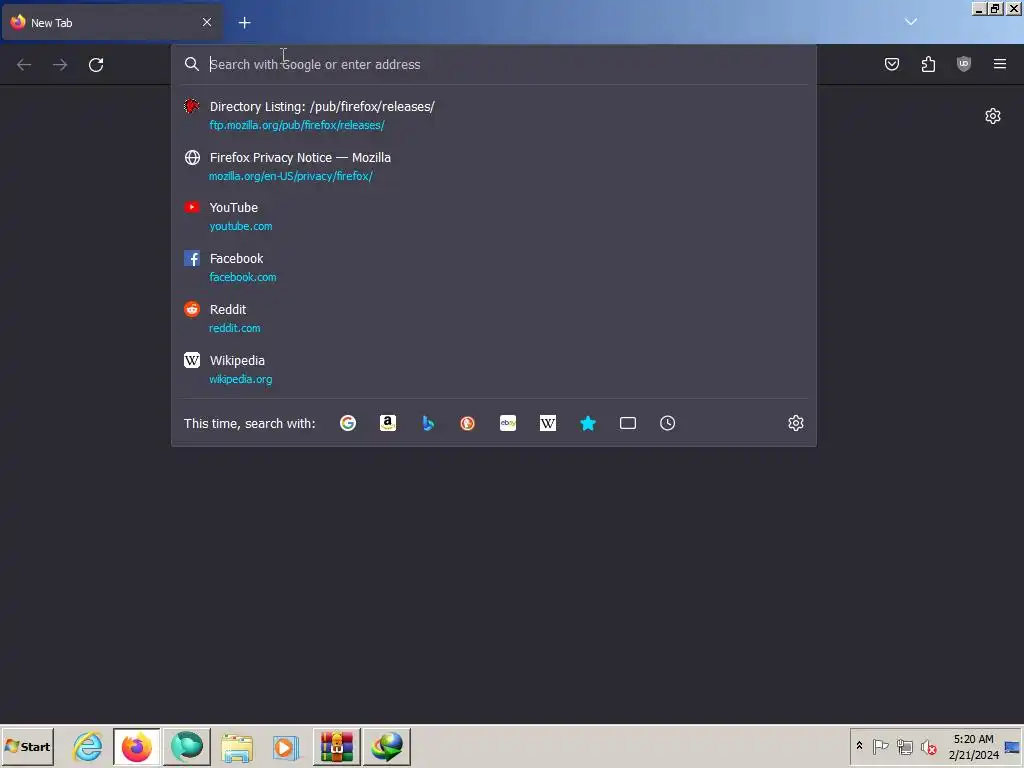
Task: Open the Windows Start menu
Action: 27,746
